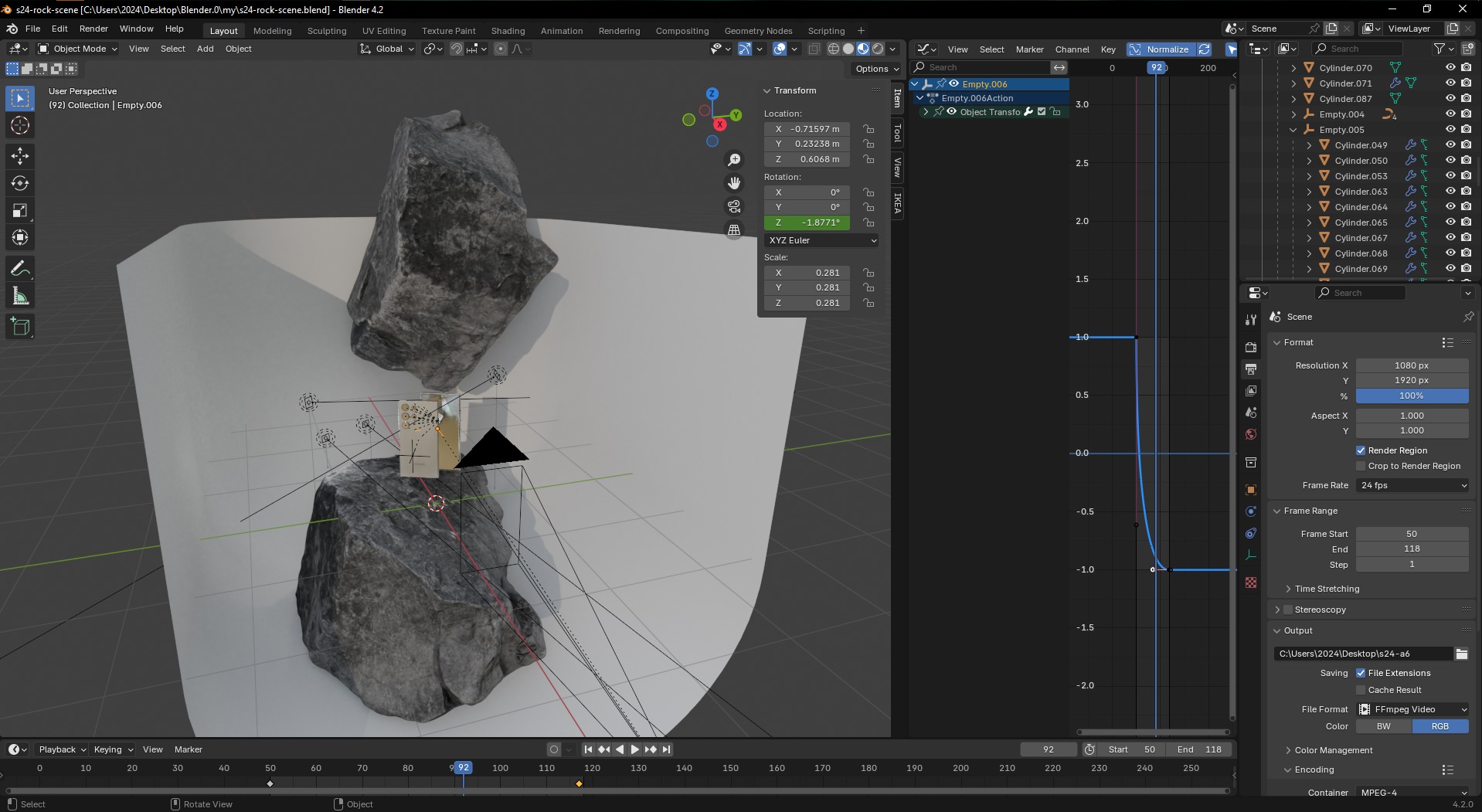
Task: Open File Format FFmpeg Video dropdown
Action: (x=1412, y=709)
